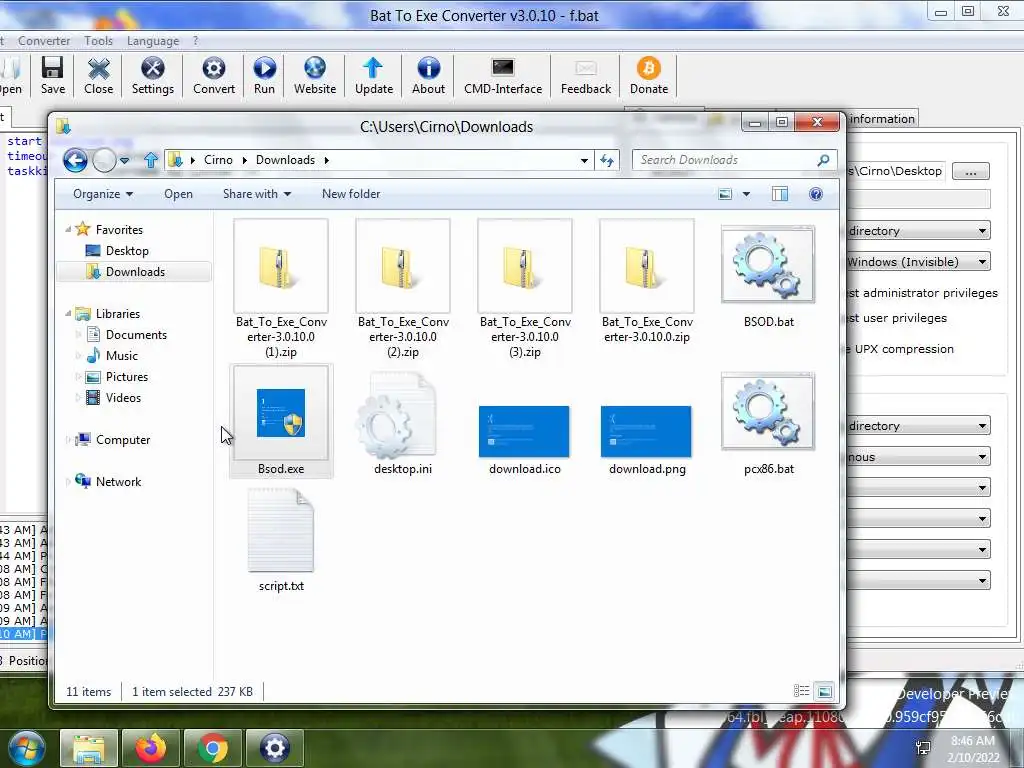Screen dimensions: 1024x768
Task: Select Bat_To_Exe_Converter-3.0.10.0 (1).zip
Action: tap(281, 289)
